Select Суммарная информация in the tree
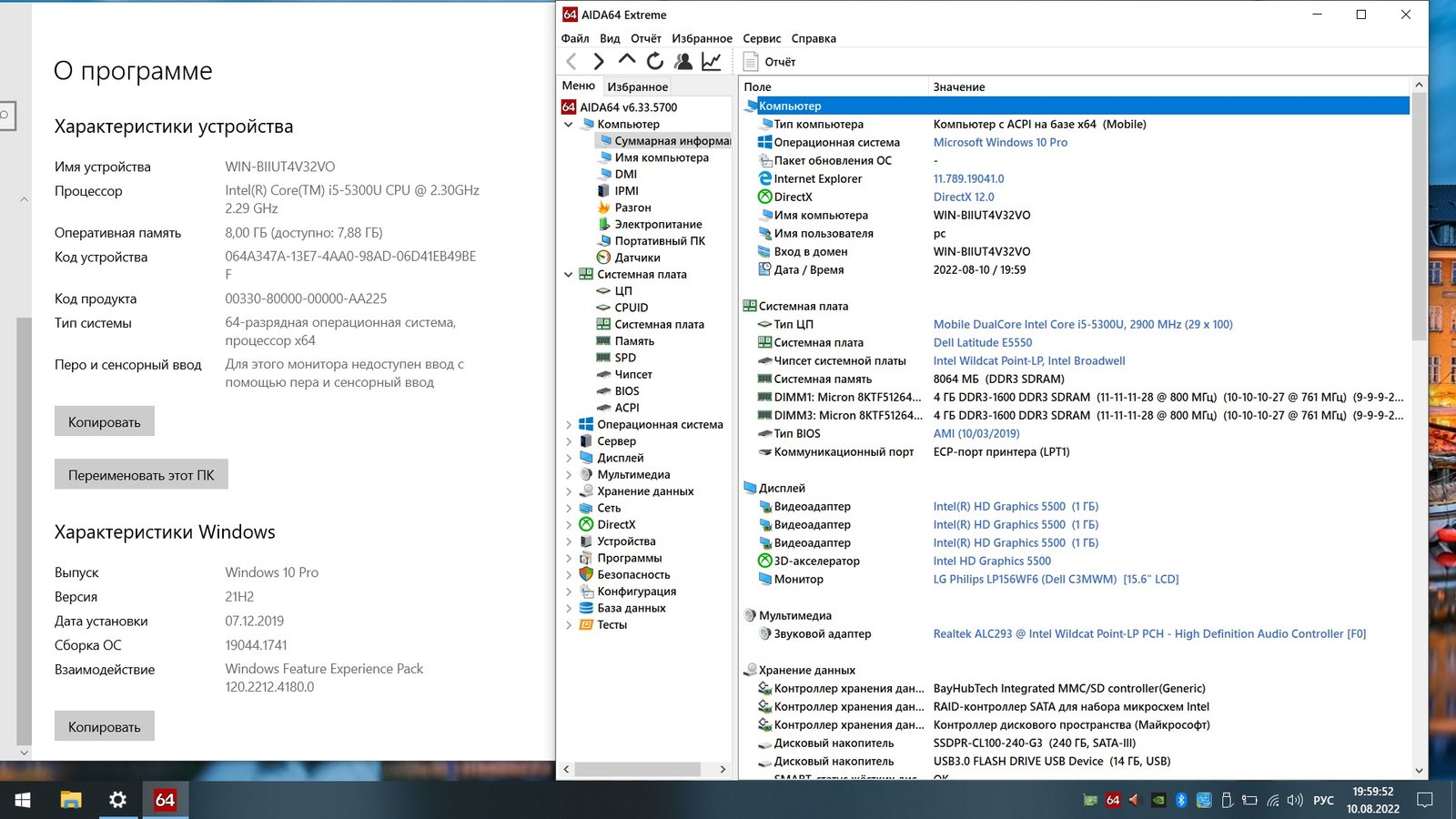 click(663, 141)
